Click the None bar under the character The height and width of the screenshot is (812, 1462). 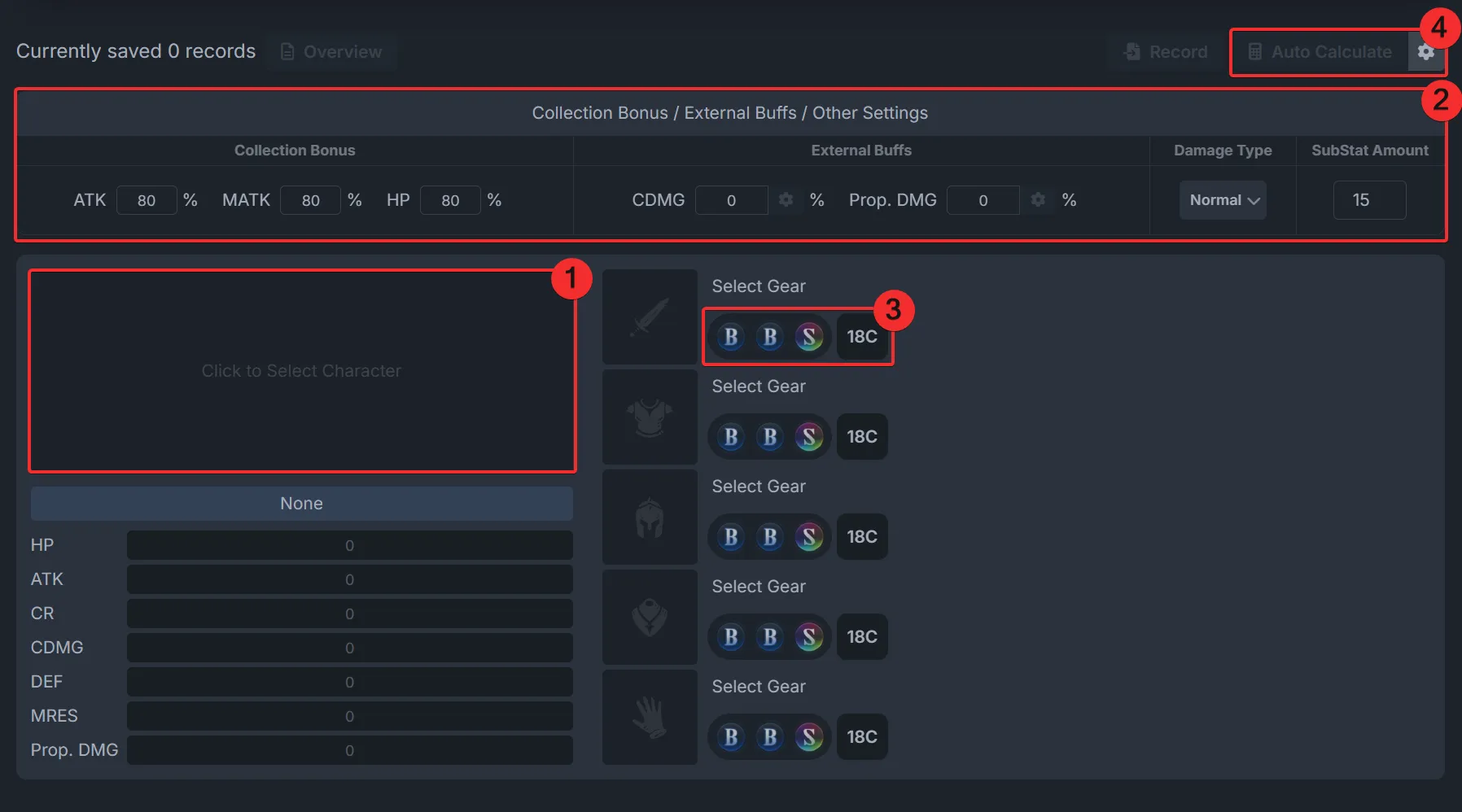tap(301, 504)
